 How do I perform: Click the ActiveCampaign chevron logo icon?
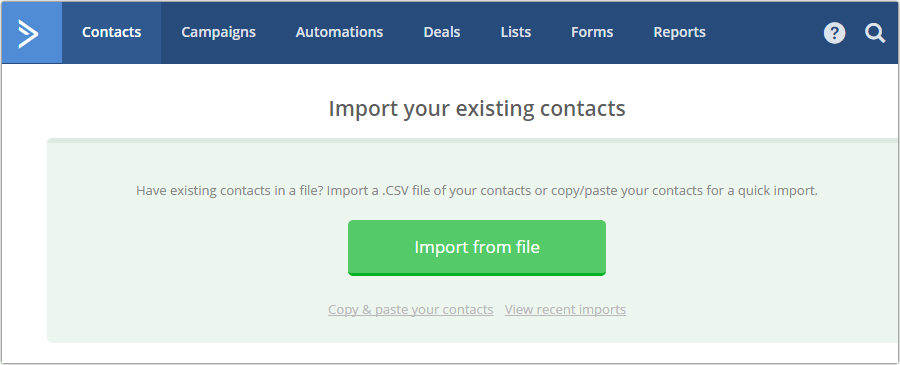(x=28, y=33)
